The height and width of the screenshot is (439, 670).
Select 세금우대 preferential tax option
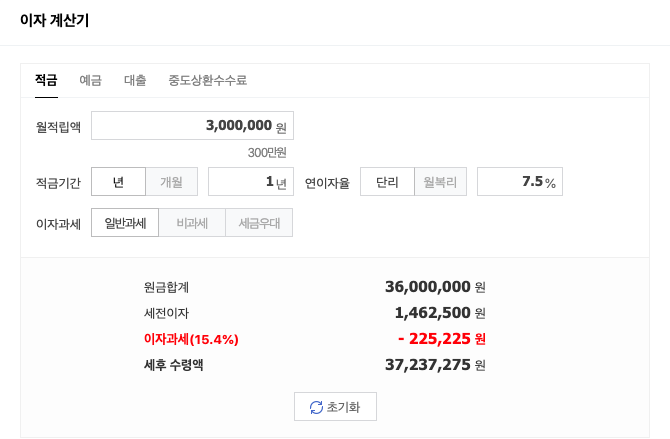259,223
